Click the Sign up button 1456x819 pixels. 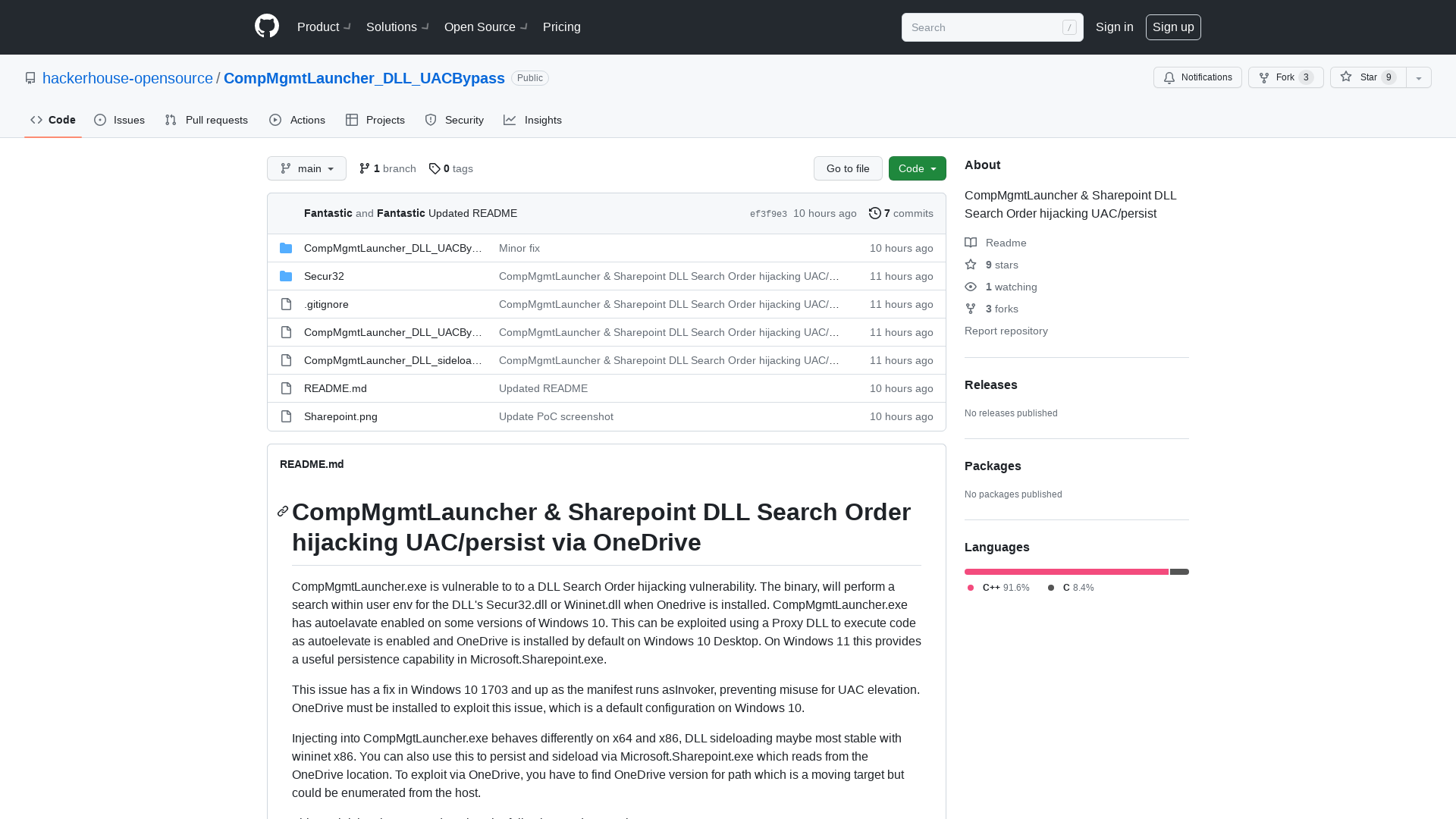coord(1173,27)
